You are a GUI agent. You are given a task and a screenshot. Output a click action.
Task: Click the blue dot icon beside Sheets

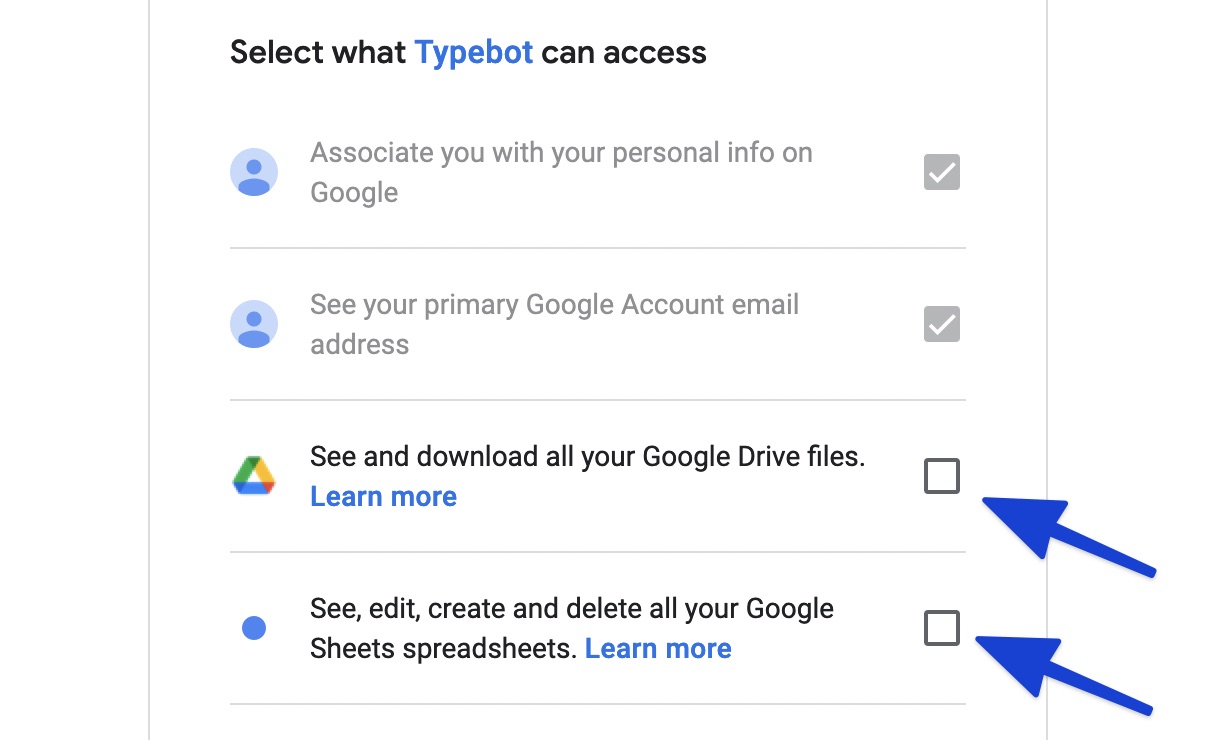tap(254, 628)
